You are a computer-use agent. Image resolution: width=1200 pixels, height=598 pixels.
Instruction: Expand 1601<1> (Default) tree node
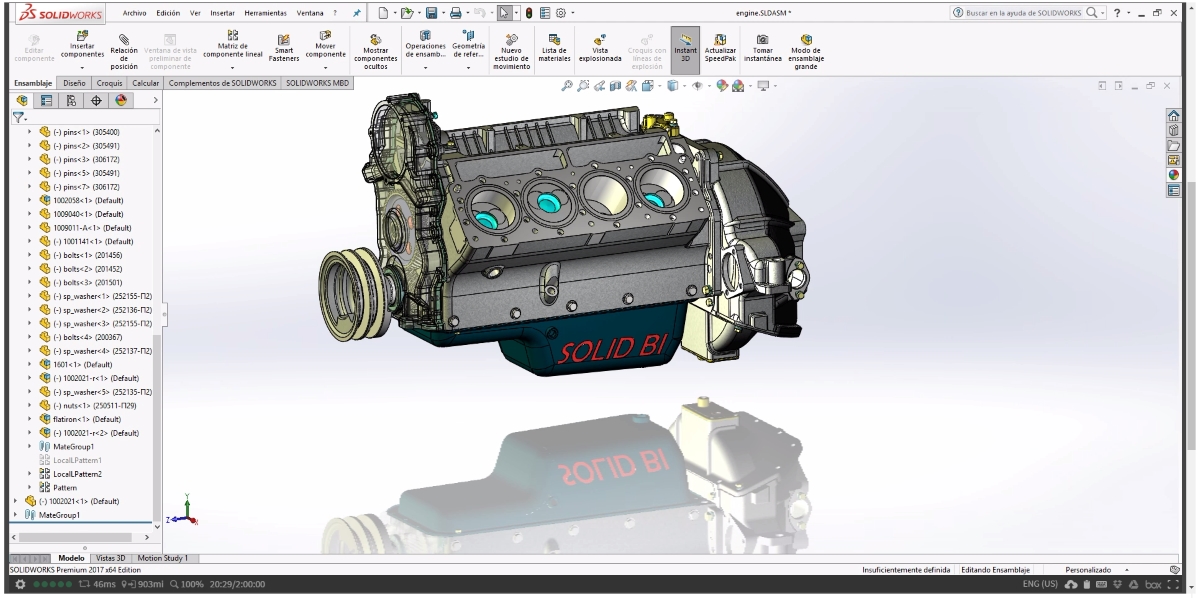(30, 365)
